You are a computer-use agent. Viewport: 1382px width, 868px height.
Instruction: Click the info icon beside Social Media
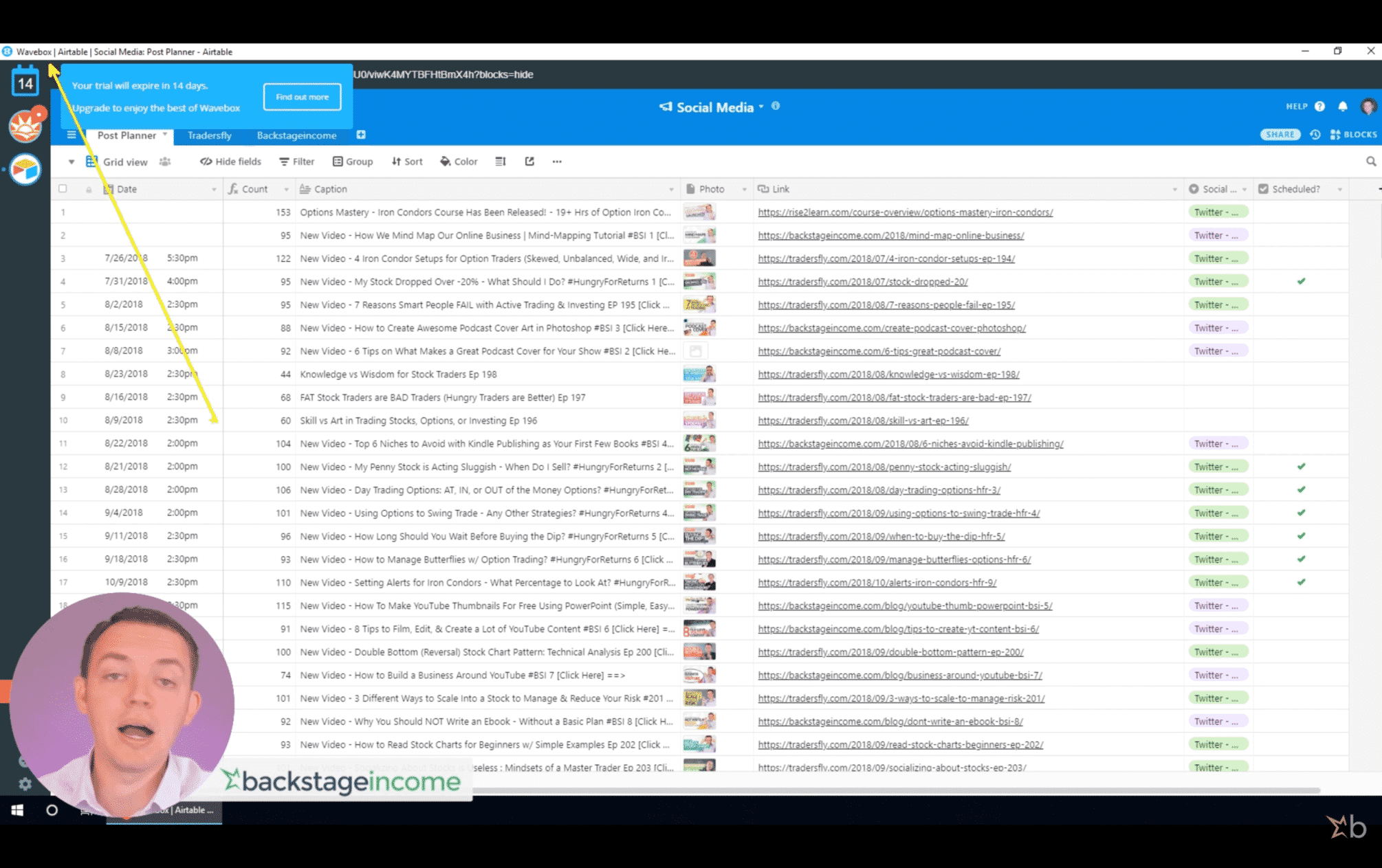776,107
